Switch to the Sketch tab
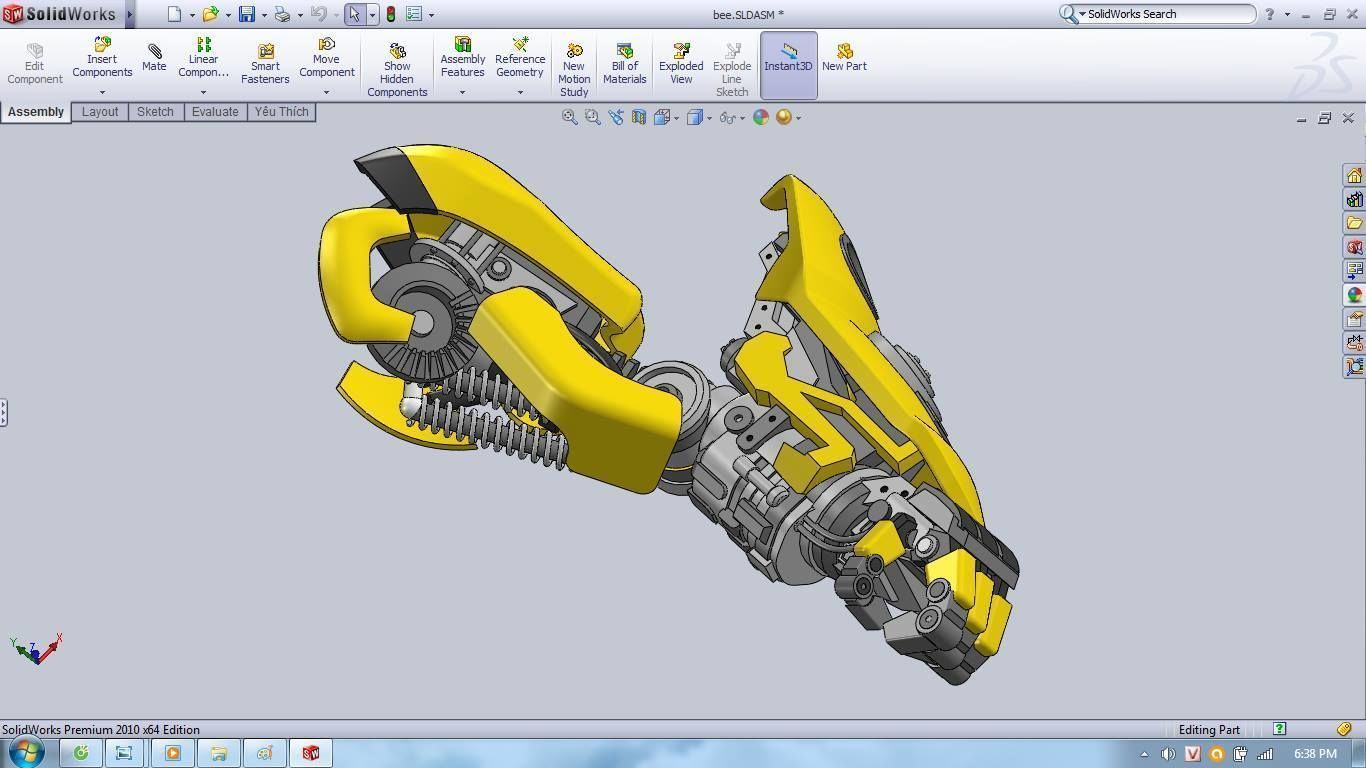 (155, 112)
